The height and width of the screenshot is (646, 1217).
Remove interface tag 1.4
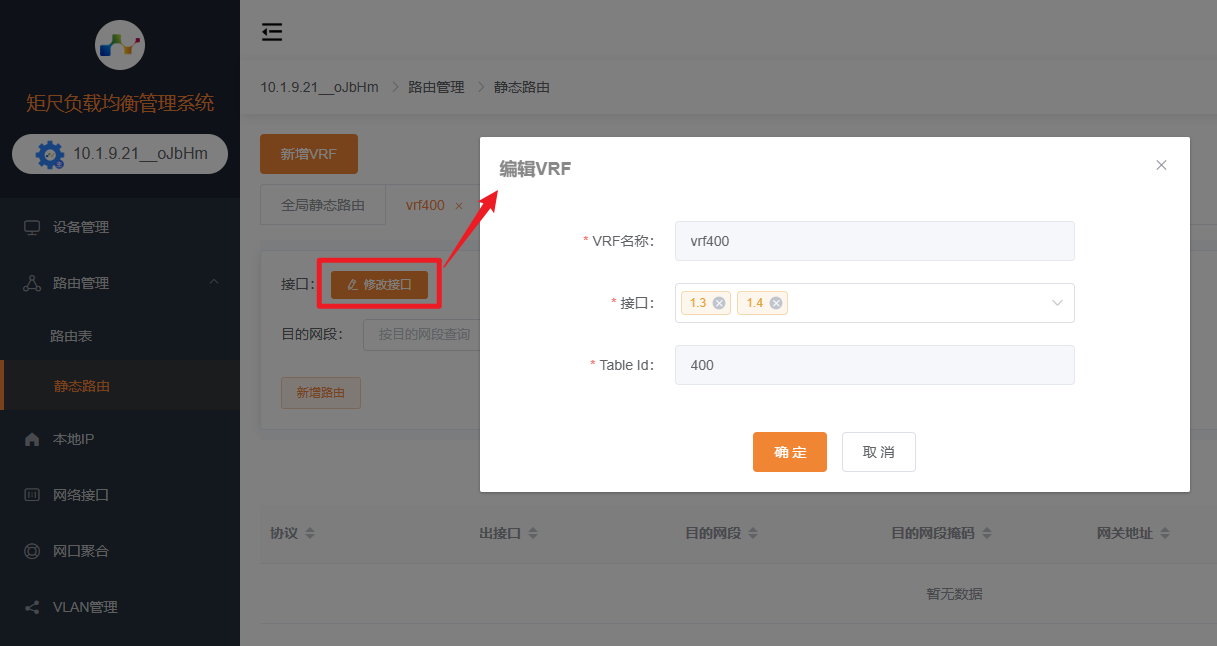coord(776,303)
